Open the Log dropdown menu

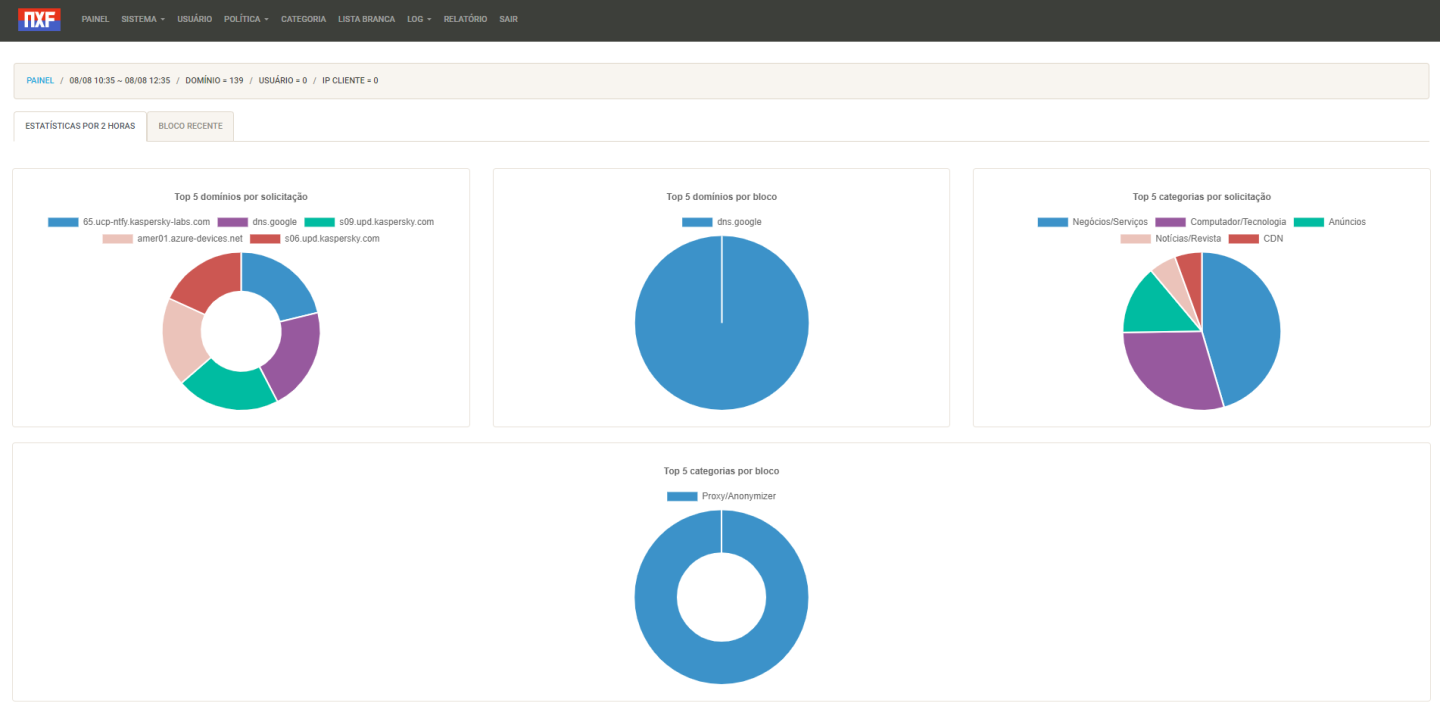419,19
